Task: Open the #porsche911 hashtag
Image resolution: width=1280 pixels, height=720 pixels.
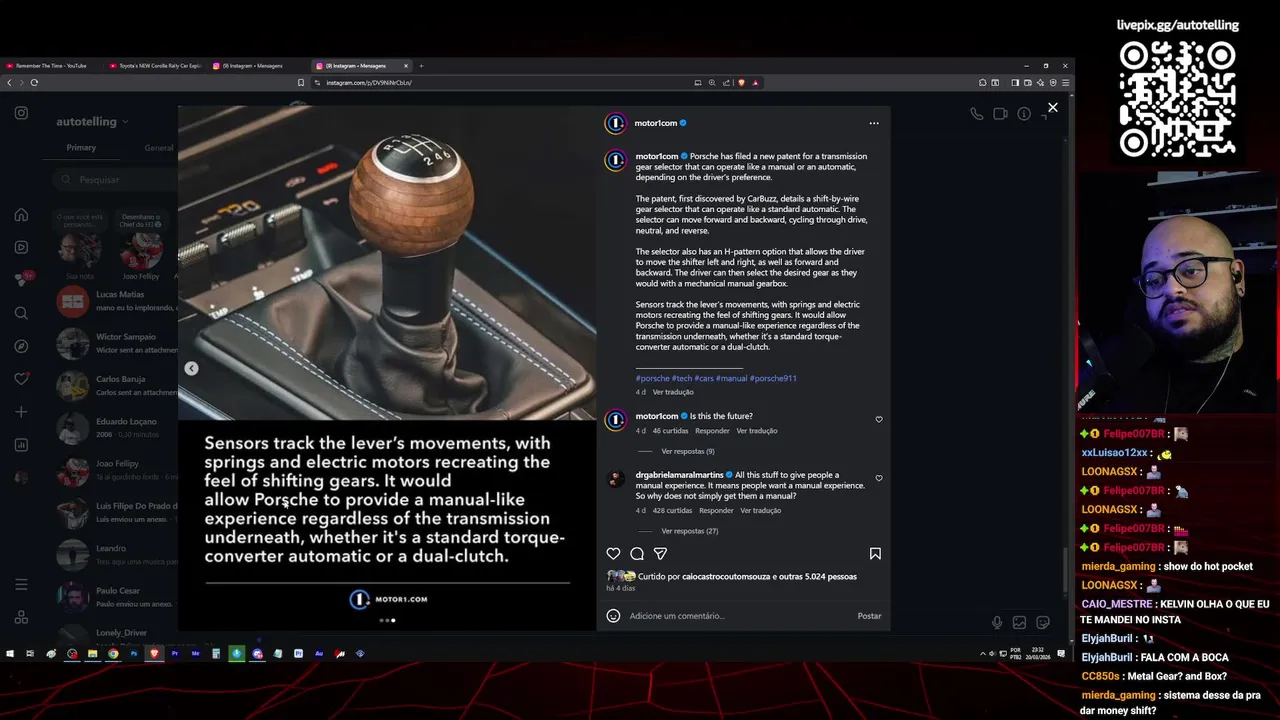Action: pos(773,378)
